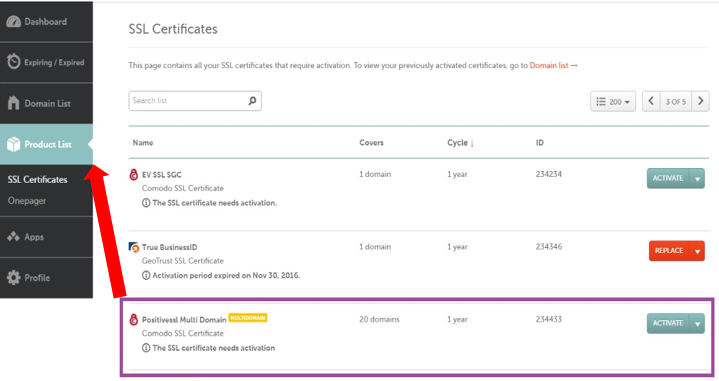Sort by the Cycle column
The image size is (719, 381).
click(x=460, y=143)
